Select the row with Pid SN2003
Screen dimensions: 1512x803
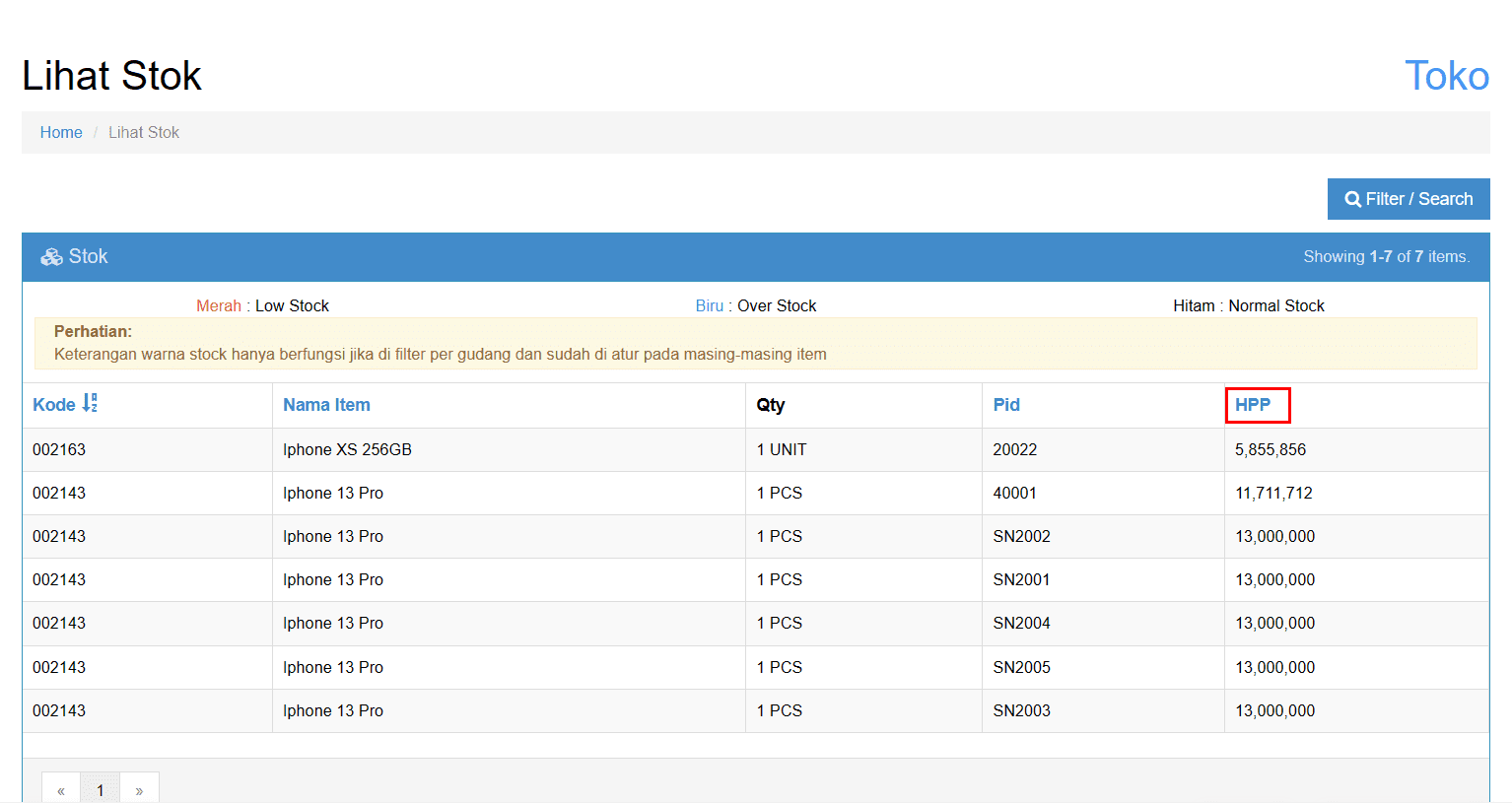click(x=1021, y=710)
